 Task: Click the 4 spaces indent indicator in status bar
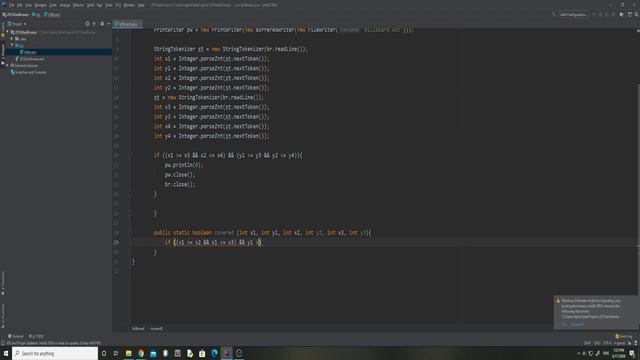(619, 343)
